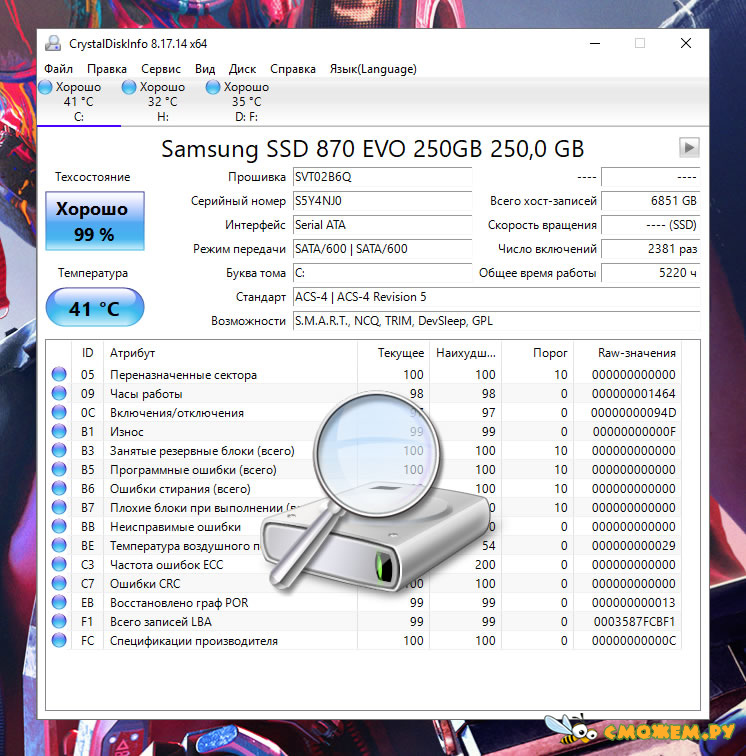Minimize the CrystalDiskInfo window
The image size is (746, 756).
pyautogui.click(x=595, y=43)
